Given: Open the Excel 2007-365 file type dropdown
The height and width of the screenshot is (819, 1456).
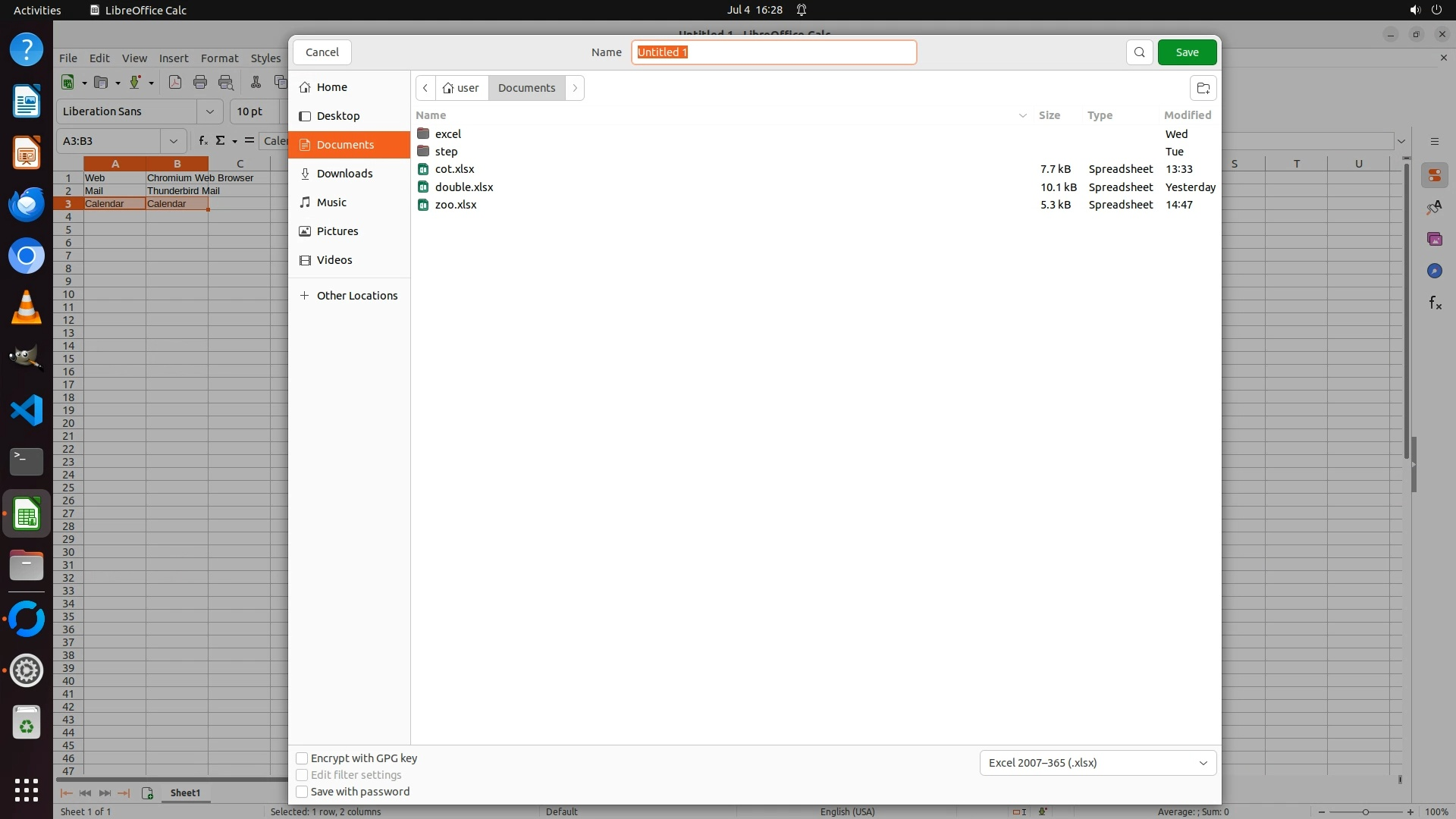Looking at the screenshot, I should 1097,763.
